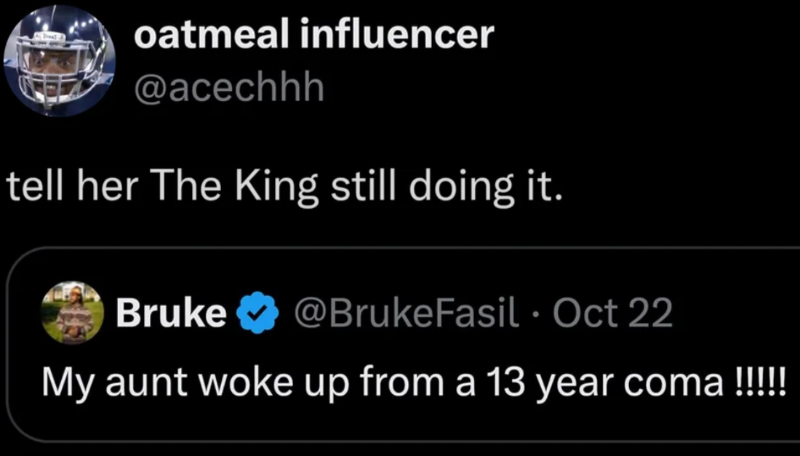
Task: Click the @acechhh handle
Action: click(x=228, y=90)
